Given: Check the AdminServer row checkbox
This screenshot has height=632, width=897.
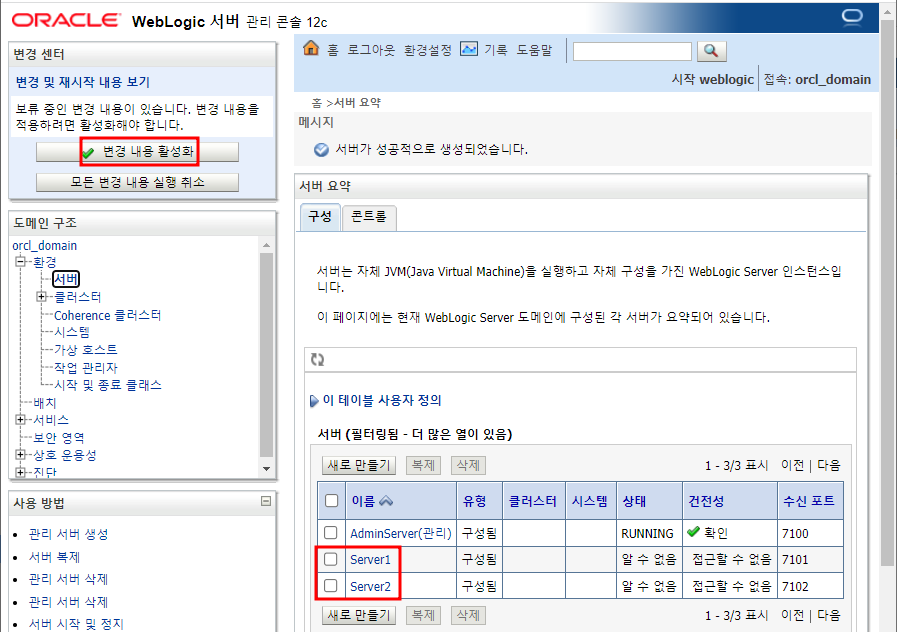Looking at the screenshot, I should pyautogui.click(x=331, y=532).
